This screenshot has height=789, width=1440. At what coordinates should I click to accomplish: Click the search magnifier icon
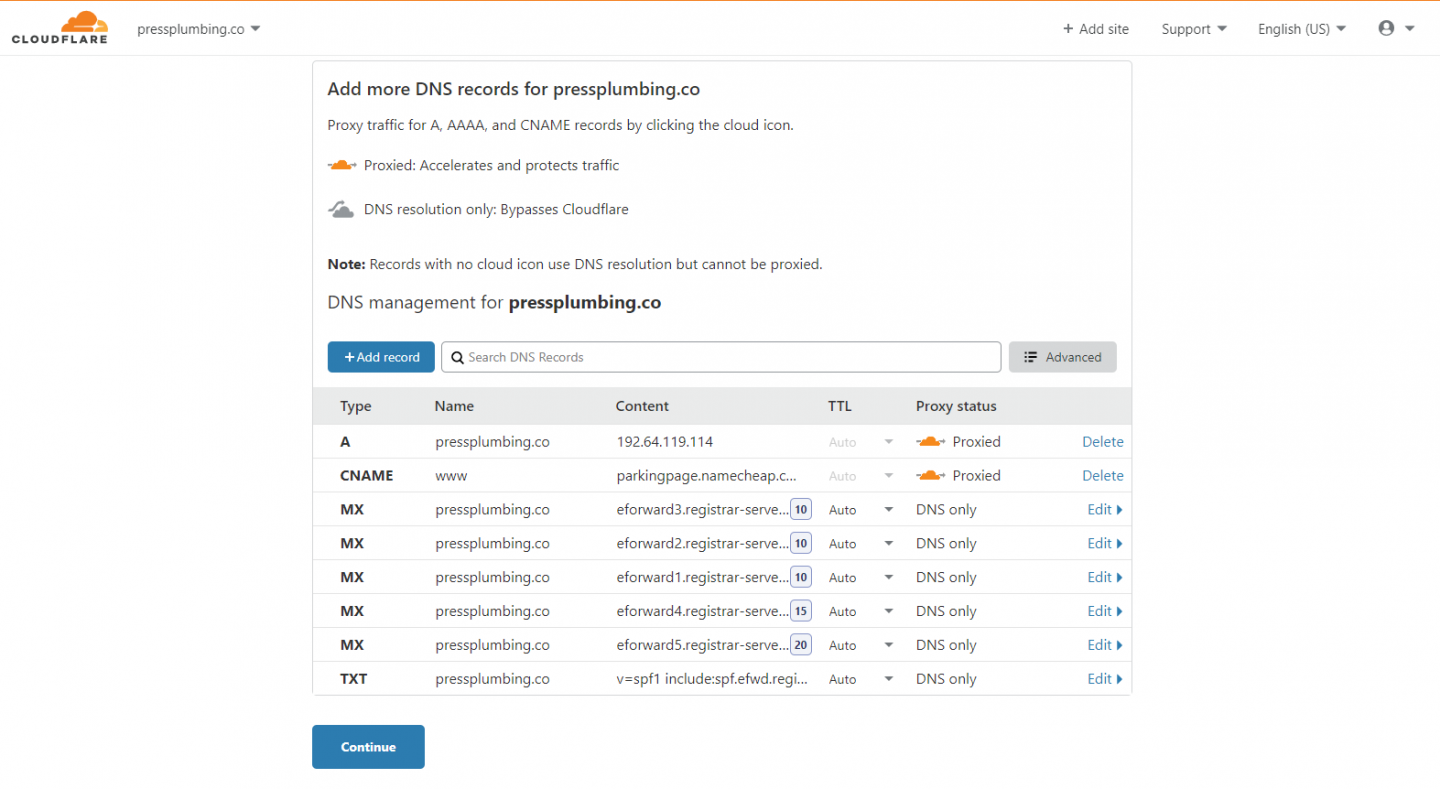[457, 357]
